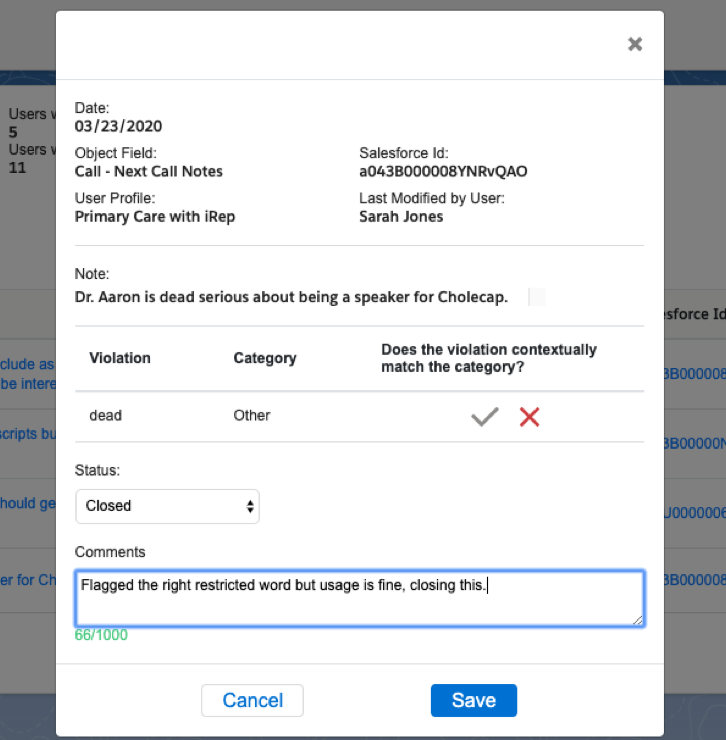
Task: Open the Status dropdown showing Closed
Action: pyautogui.click(x=167, y=506)
